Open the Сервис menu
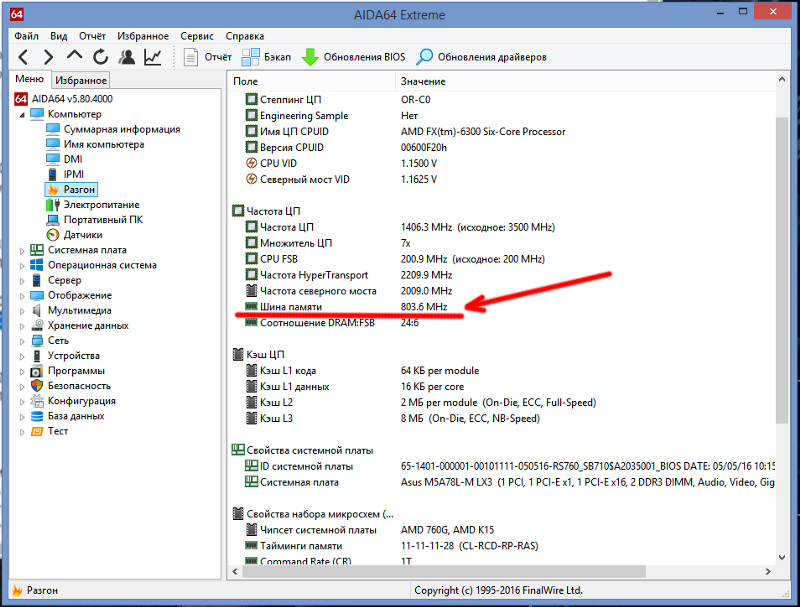The width and height of the screenshot is (800, 607). point(197,36)
